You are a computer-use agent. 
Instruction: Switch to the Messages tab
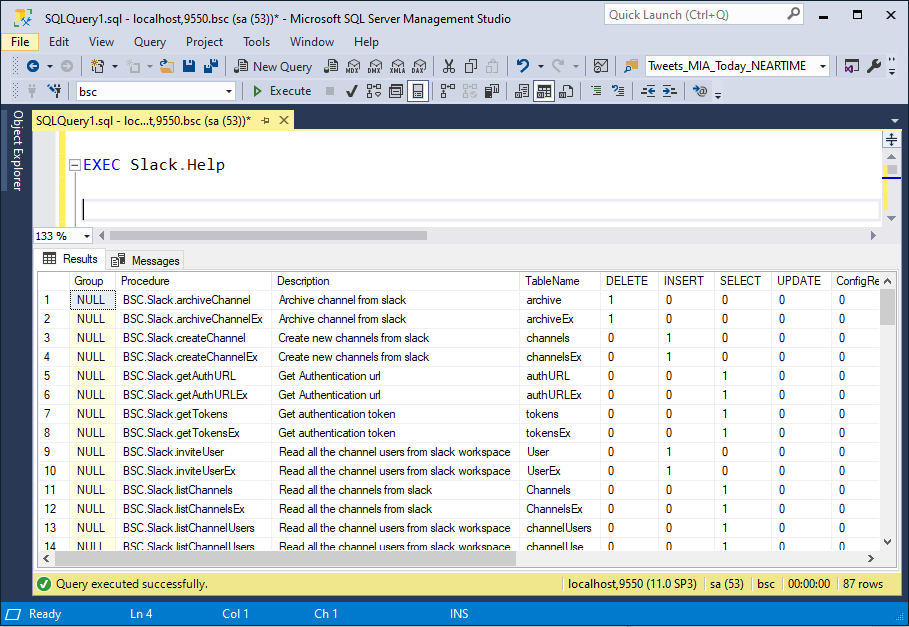[x=146, y=260]
